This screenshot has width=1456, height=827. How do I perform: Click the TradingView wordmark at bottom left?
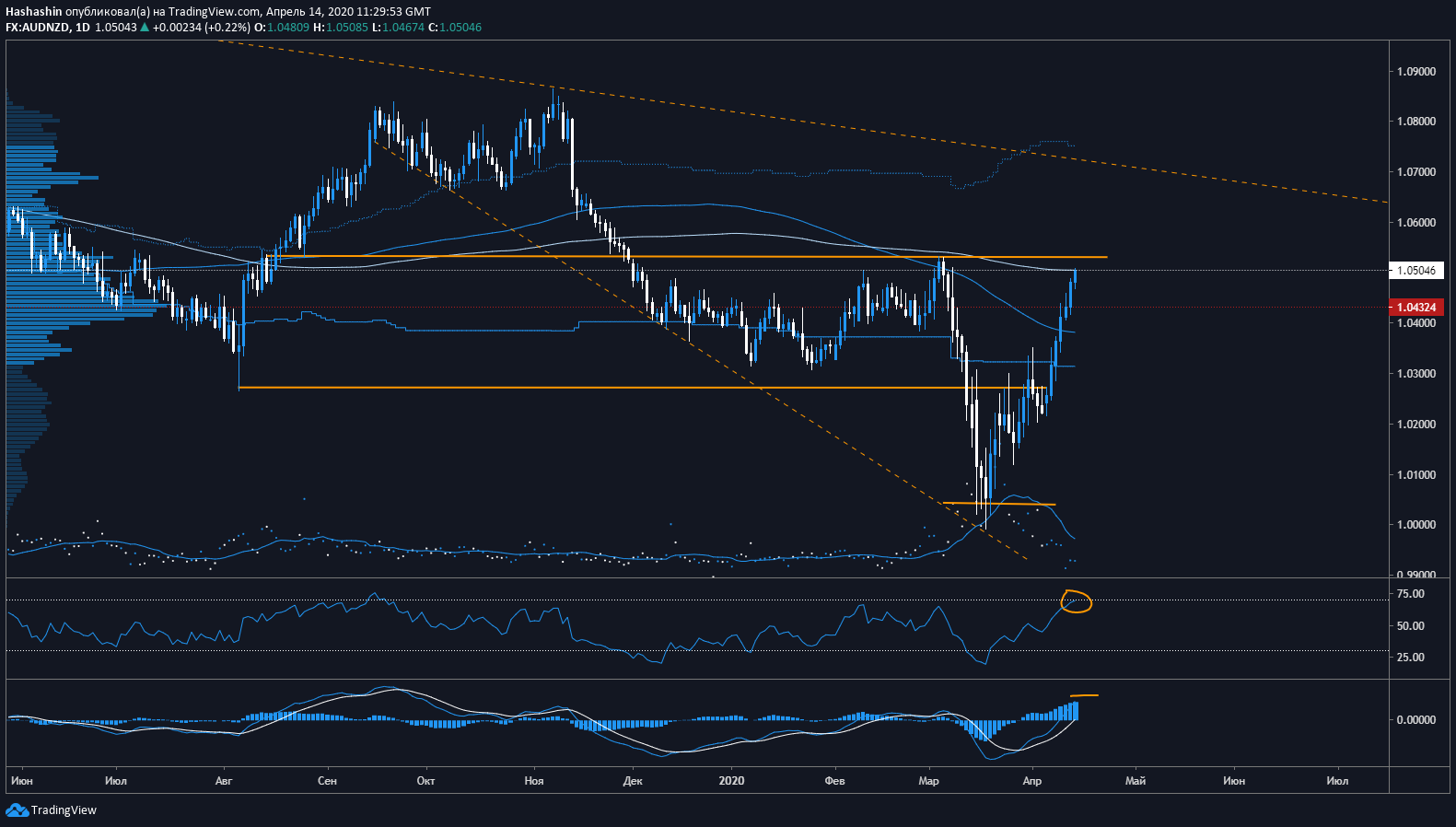pos(64,810)
